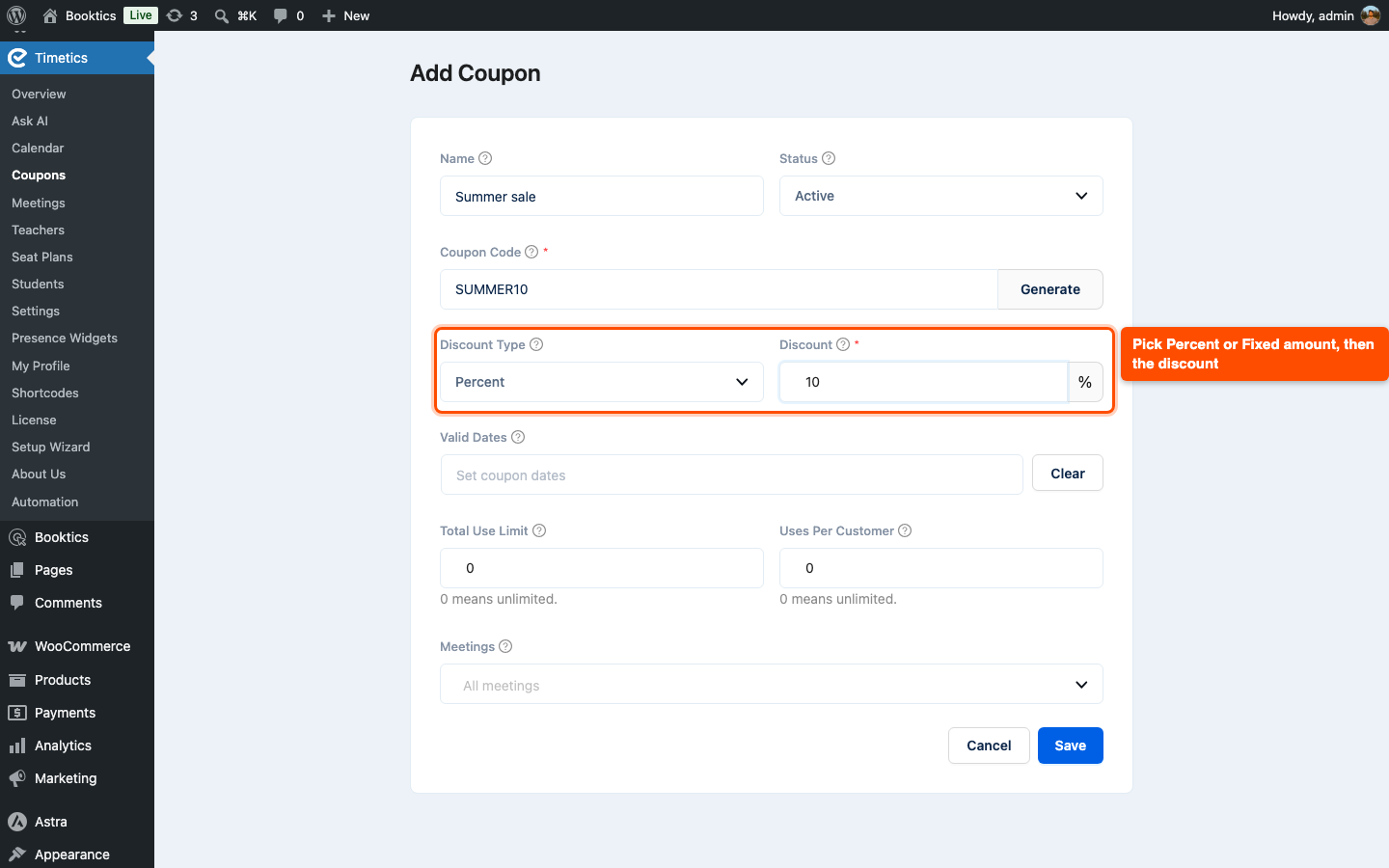Cancel the coupon form
This screenshot has width=1389, height=868.
(x=989, y=746)
